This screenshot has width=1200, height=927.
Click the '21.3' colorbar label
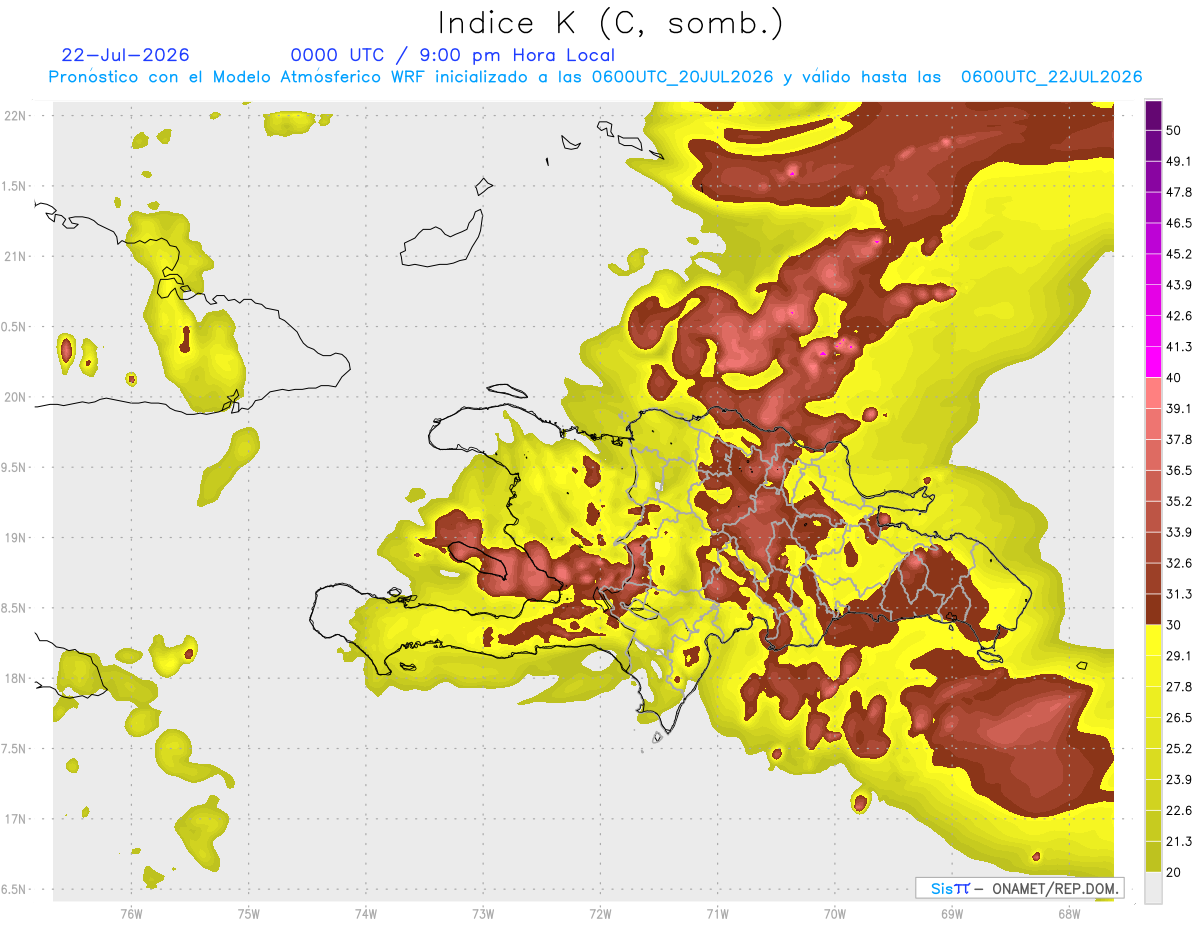click(x=1179, y=842)
